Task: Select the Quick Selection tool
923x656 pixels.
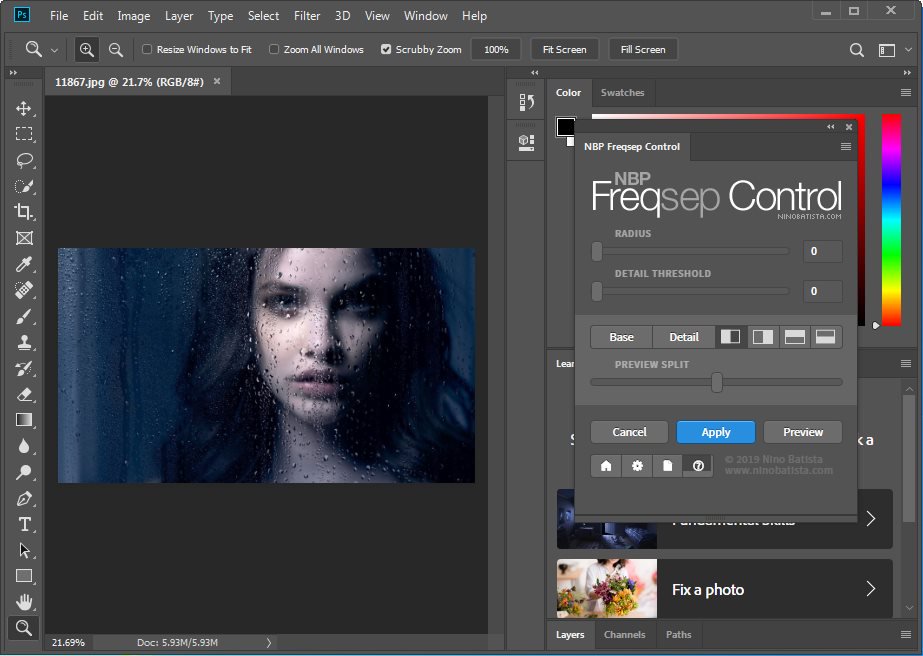Action: tap(24, 186)
